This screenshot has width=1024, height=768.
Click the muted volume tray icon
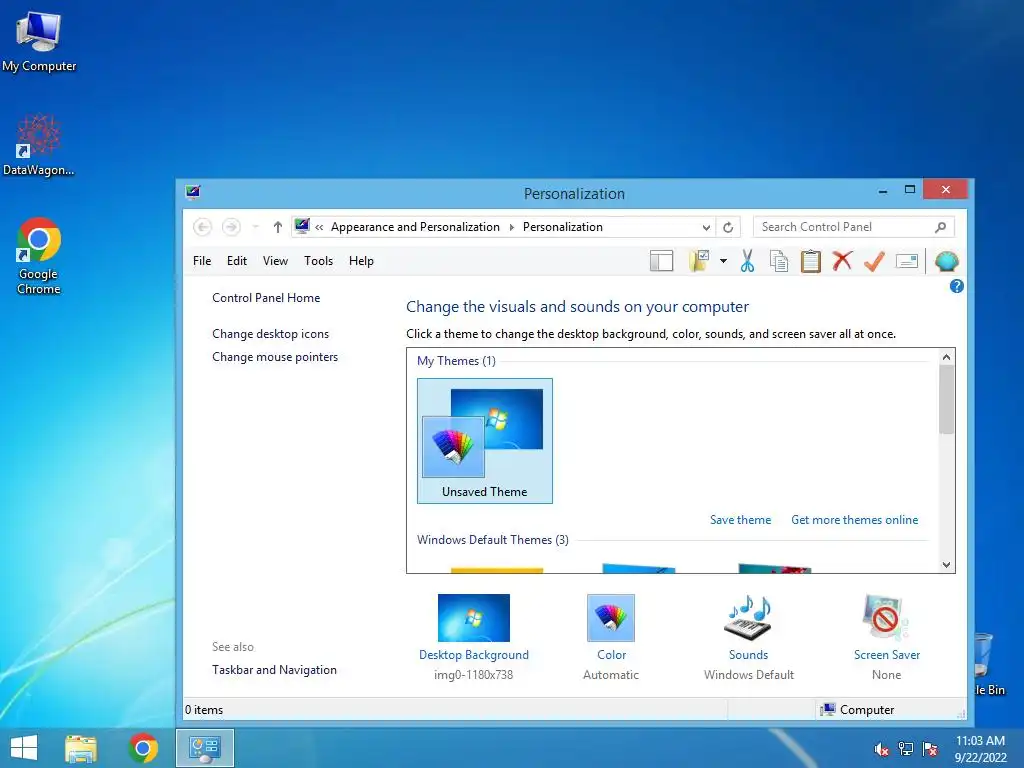pos(882,749)
